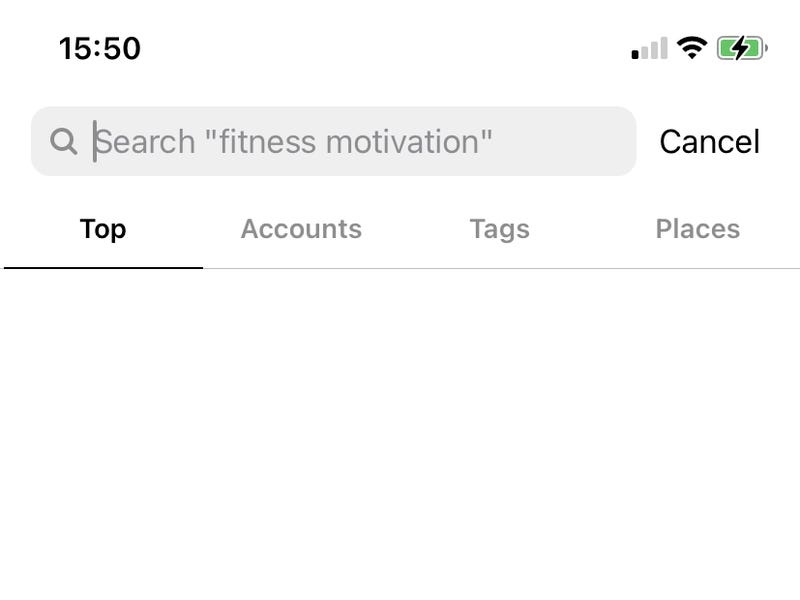Click the word "Search" in the placeholder
The width and height of the screenshot is (800, 600).
pyautogui.click(x=146, y=142)
